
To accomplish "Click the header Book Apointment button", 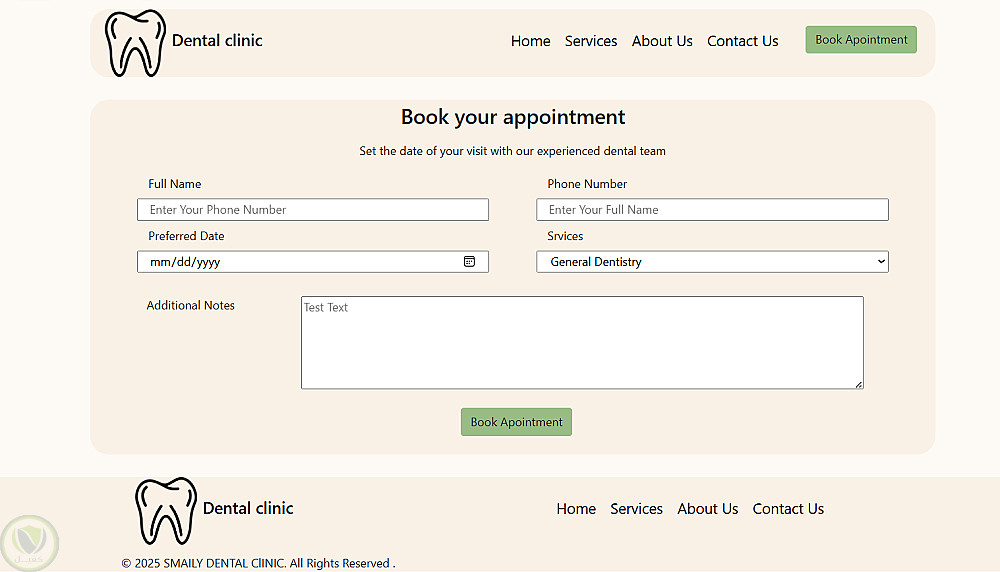I will (x=861, y=40).
